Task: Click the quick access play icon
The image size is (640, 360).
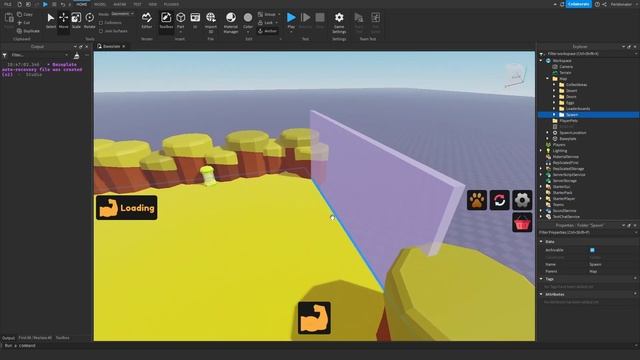Action: [45, 4]
